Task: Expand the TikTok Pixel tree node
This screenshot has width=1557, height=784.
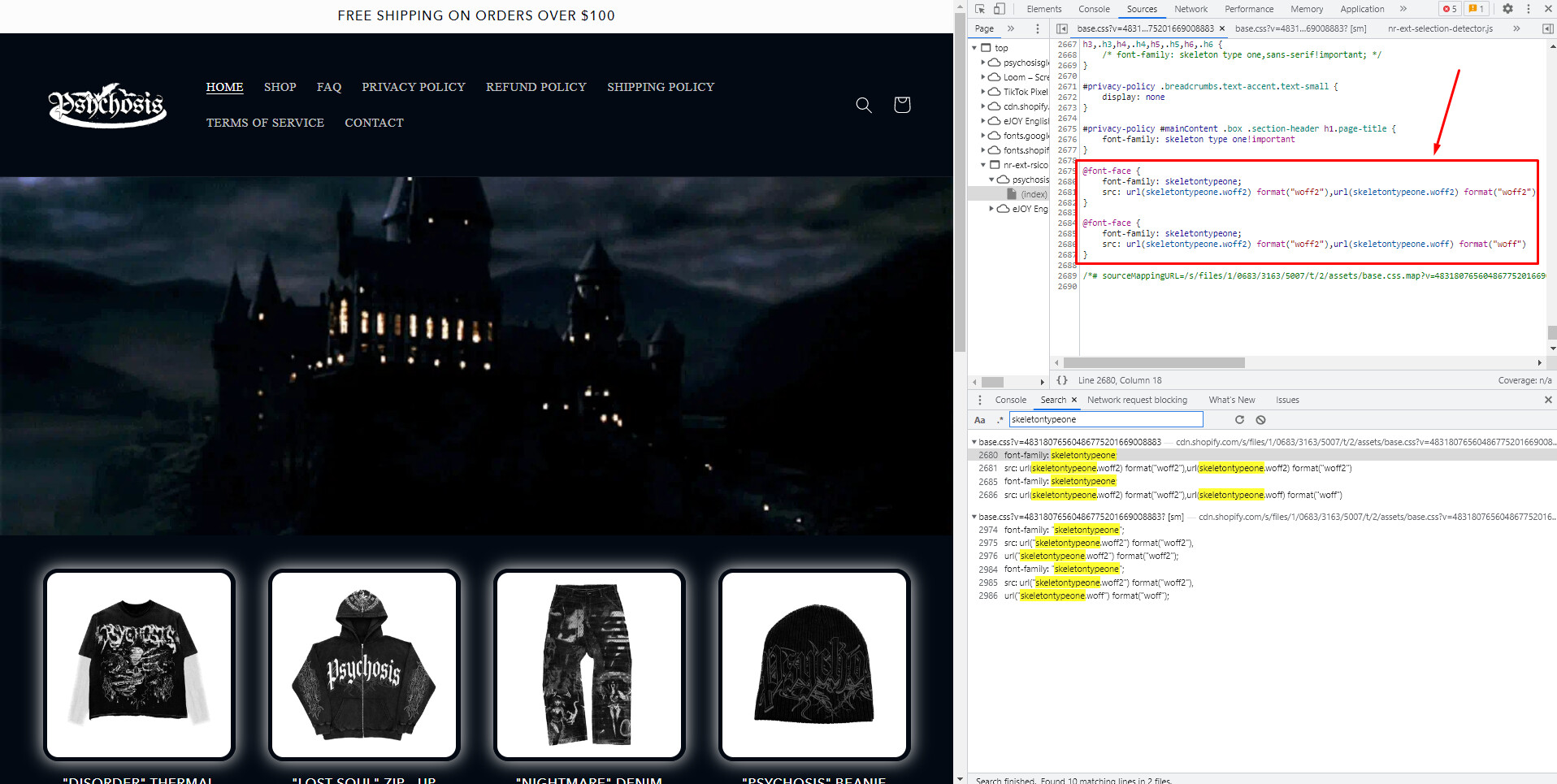Action: point(983,92)
